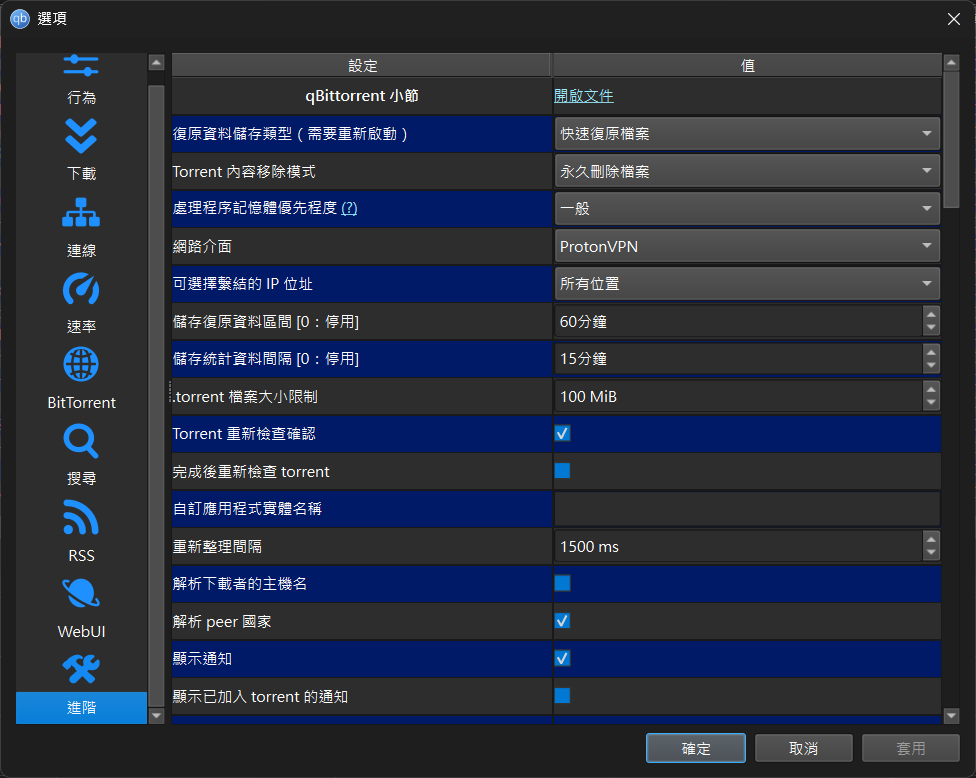976x778 pixels.
Task: Click the 值 column header
Action: coord(747,65)
